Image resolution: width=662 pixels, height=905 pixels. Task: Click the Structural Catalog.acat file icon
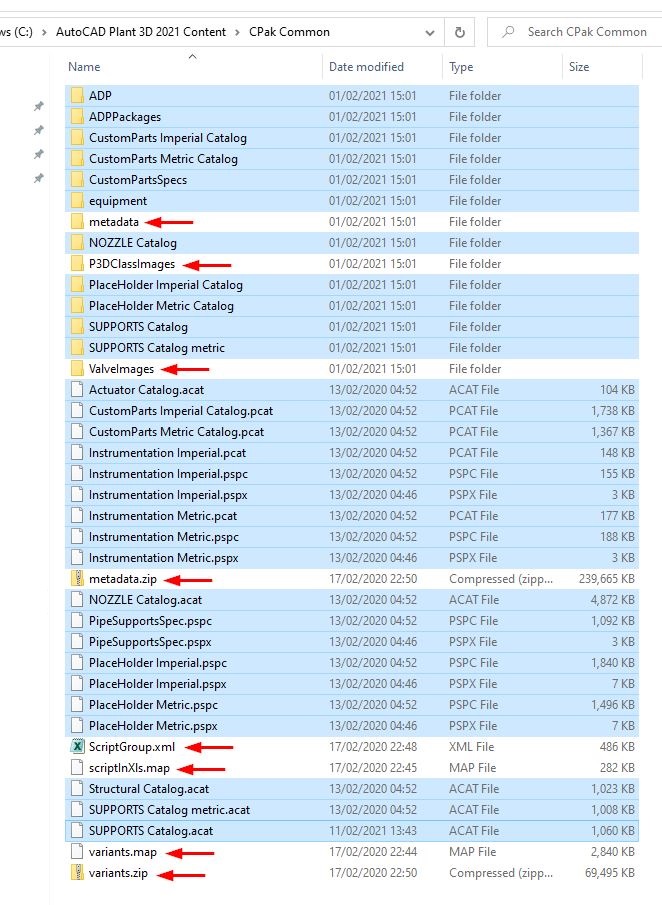77,789
